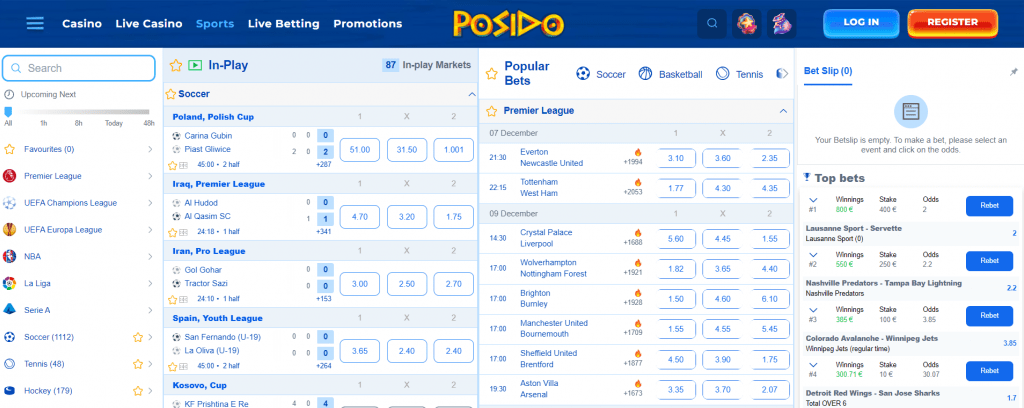1024x408 pixels.
Task: Collapse the Premier League popular section
Action: (x=783, y=111)
